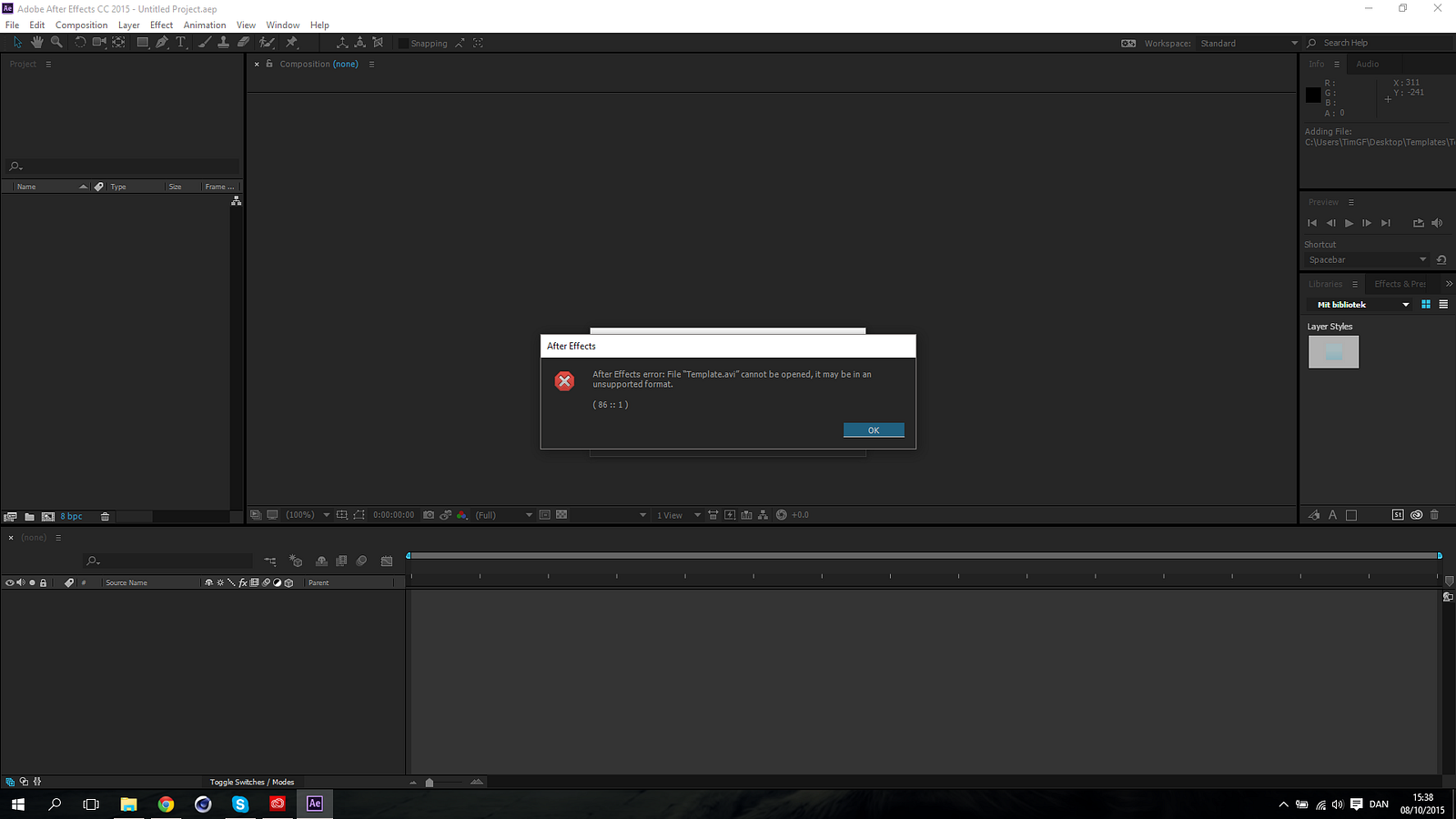Create a new folder in Project panel
1456x819 pixels.
point(30,517)
